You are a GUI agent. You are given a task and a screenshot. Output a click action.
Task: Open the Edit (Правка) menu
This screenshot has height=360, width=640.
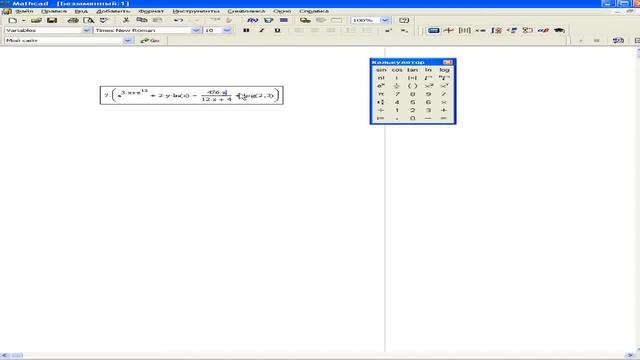point(54,11)
